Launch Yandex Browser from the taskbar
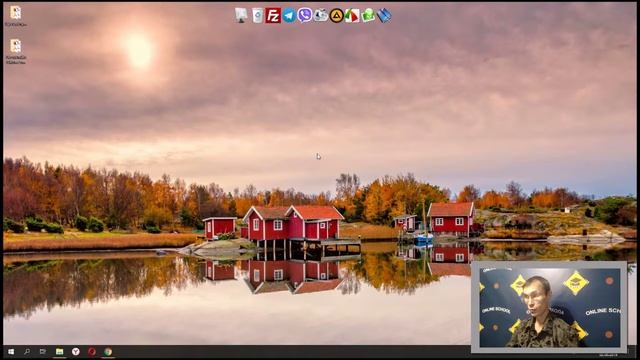This screenshot has height=360, width=640. tap(76, 351)
